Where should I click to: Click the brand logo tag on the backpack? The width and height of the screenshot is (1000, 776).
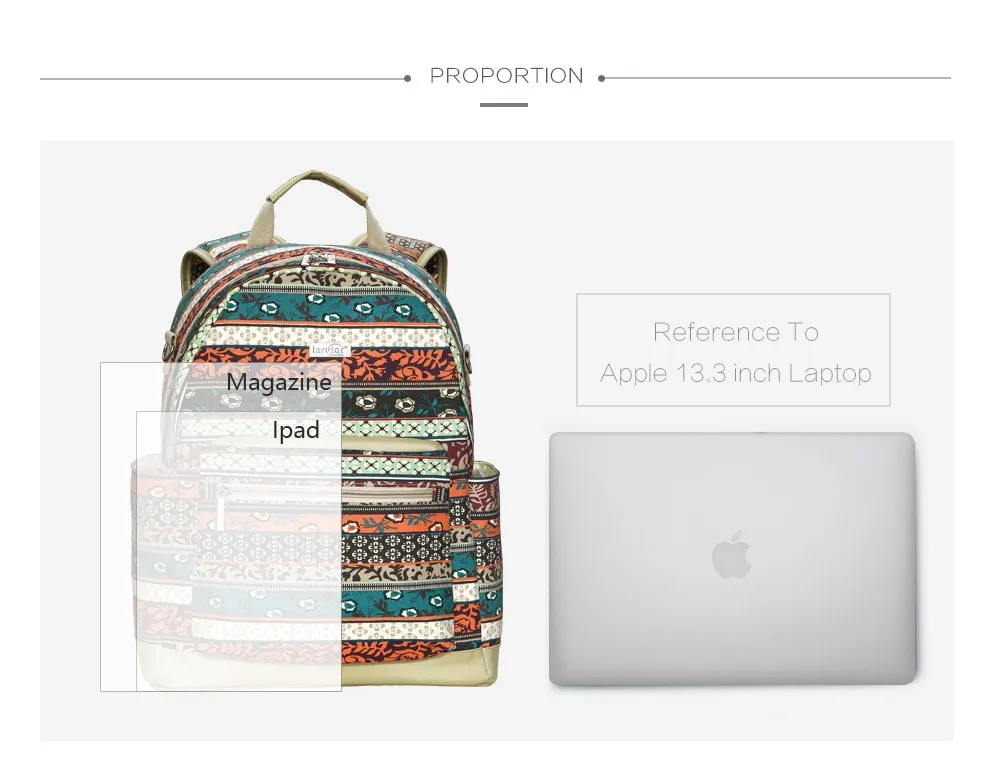point(330,350)
